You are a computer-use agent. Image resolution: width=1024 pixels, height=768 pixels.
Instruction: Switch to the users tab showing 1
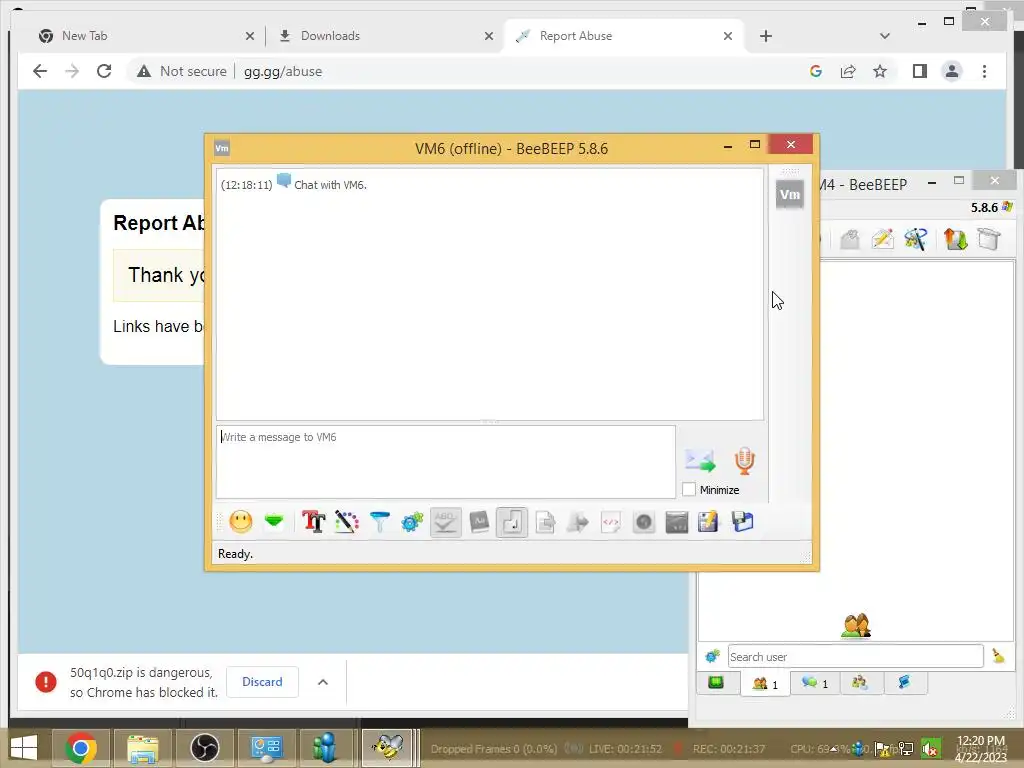765,684
